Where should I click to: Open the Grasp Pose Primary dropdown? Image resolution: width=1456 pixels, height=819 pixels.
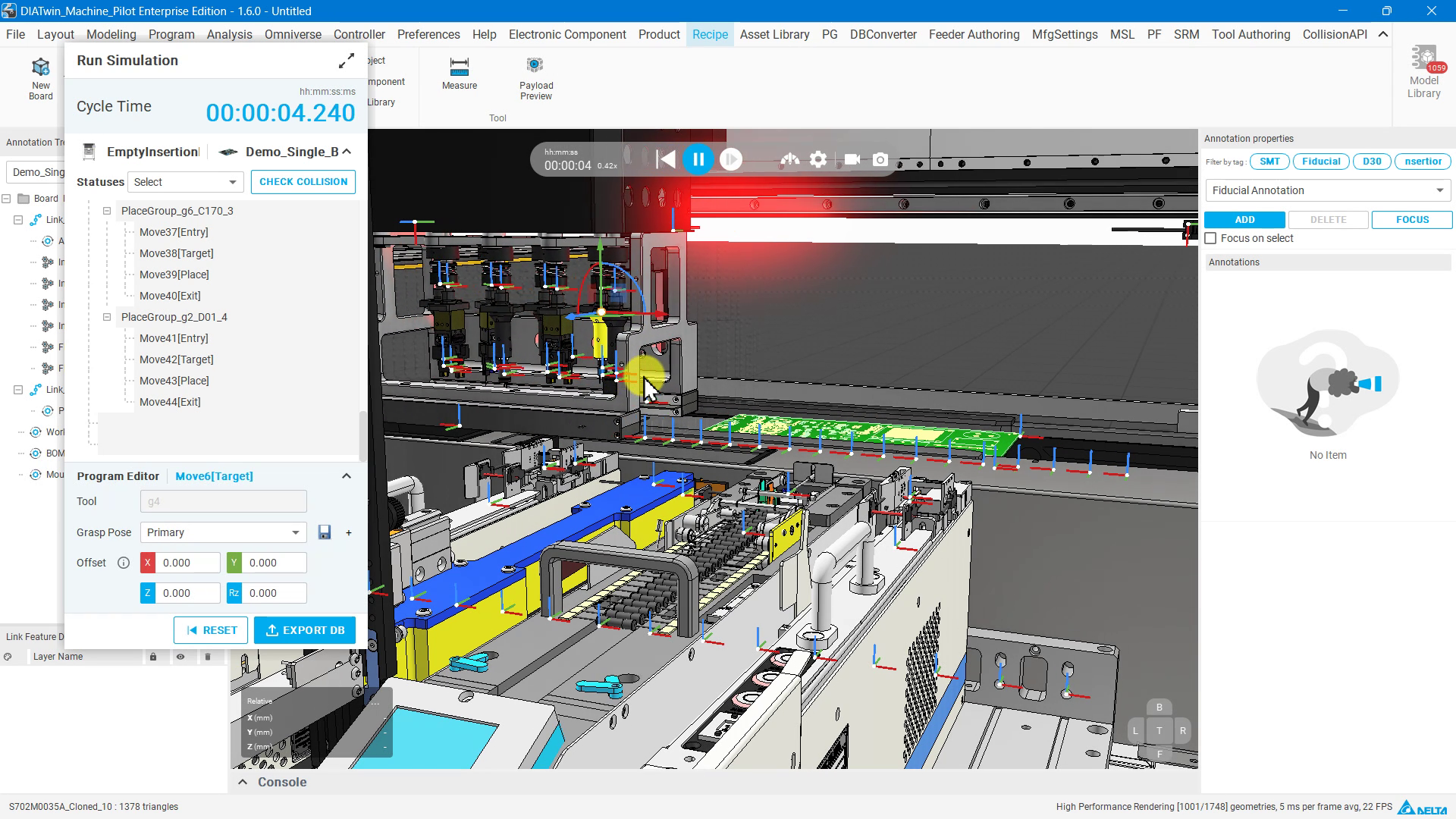[x=224, y=532]
